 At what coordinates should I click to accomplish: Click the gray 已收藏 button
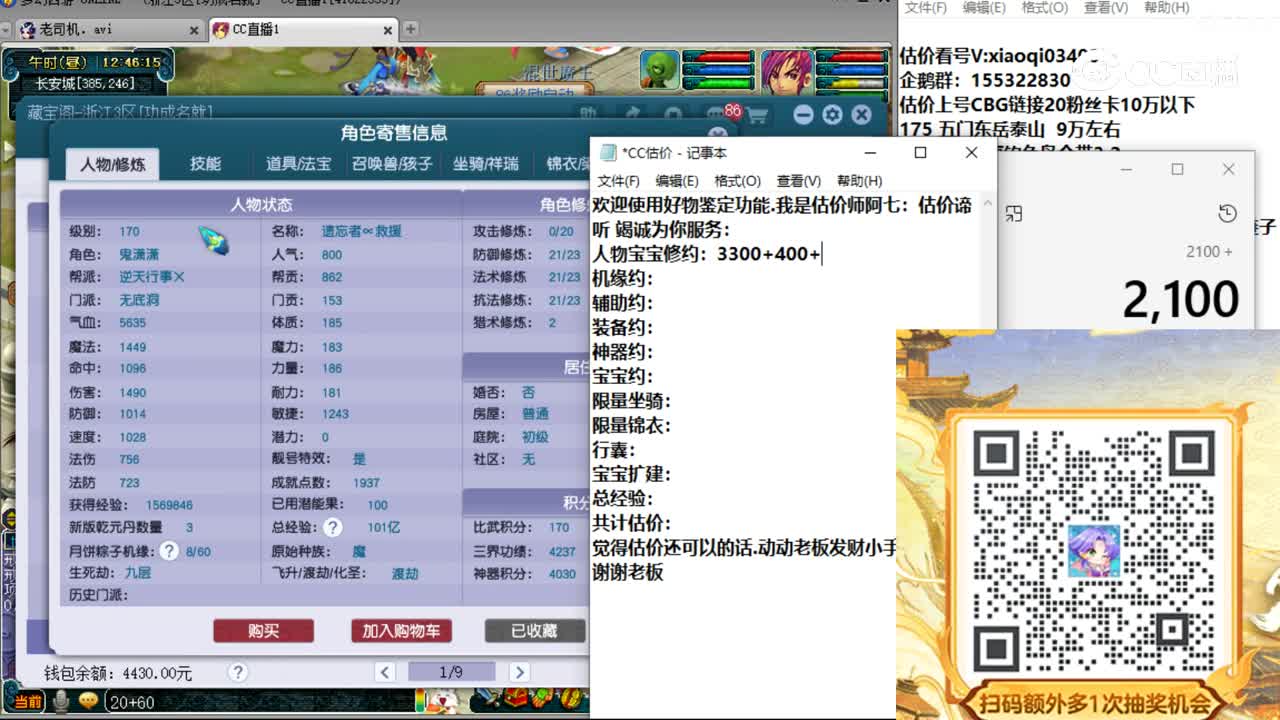pyautogui.click(x=535, y=631)
